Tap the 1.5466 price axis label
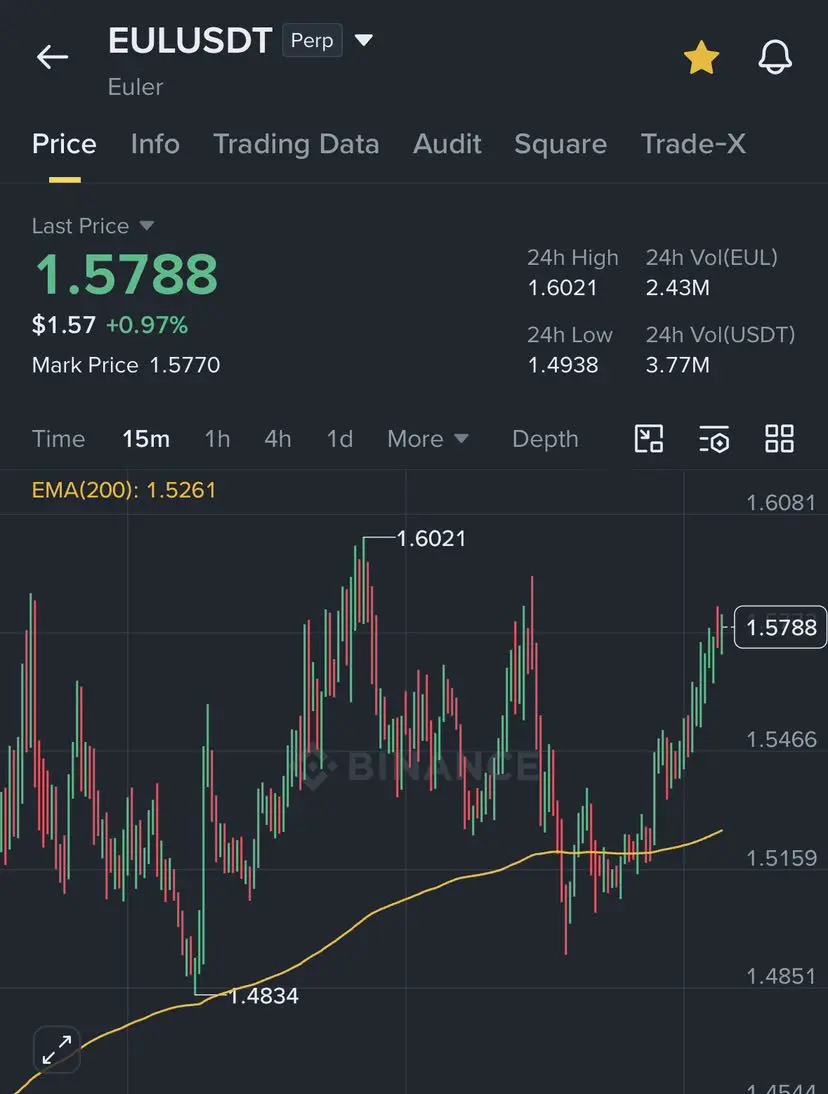 tap(781, 740)
